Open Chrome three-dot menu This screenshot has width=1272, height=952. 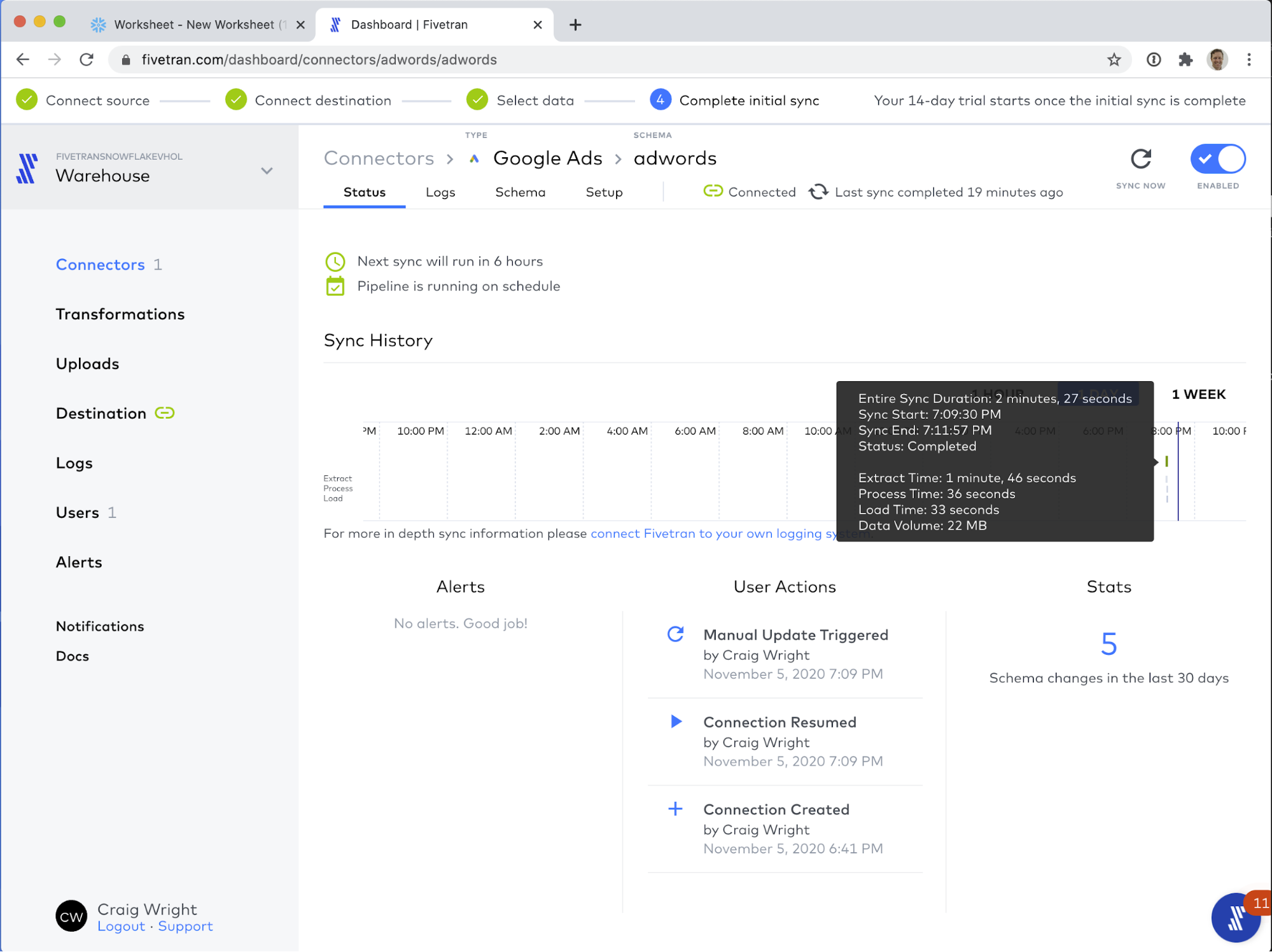[1248, 60]
